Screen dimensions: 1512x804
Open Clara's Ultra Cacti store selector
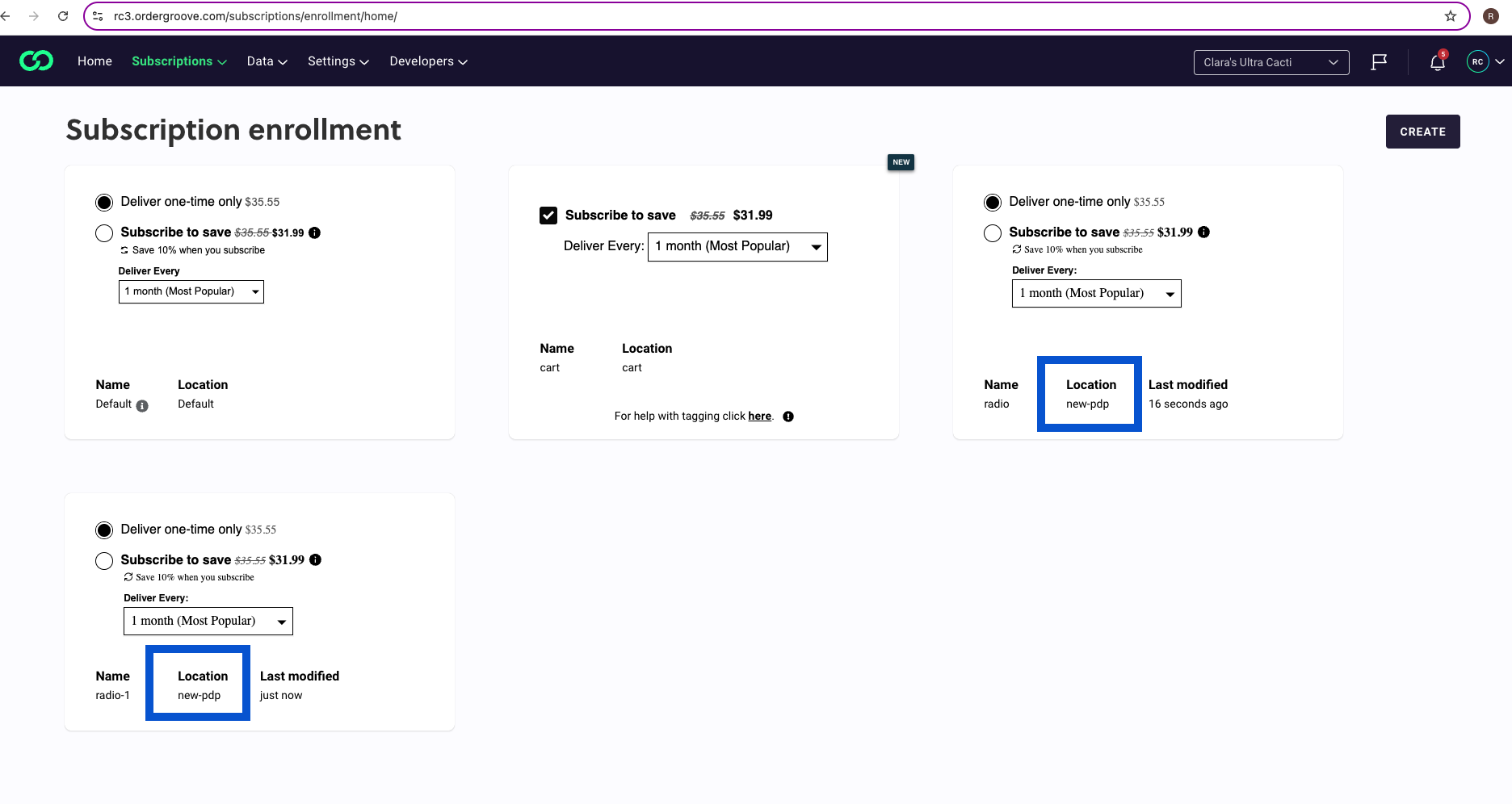click(x=1271, y=62)
